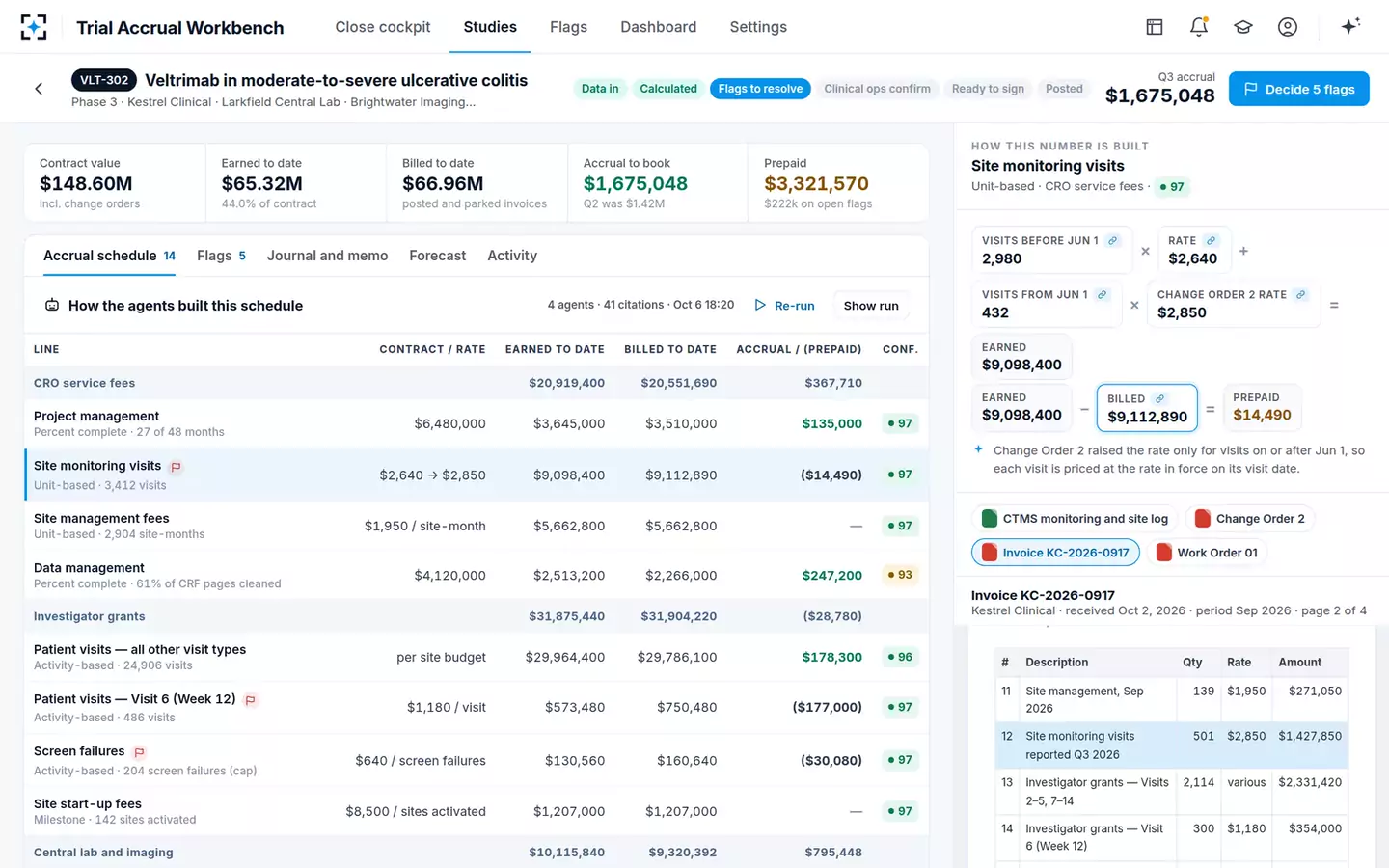
Task: Click the flag icon on Visit 6 (Week 12) row
Action: [x=250, y=700]
